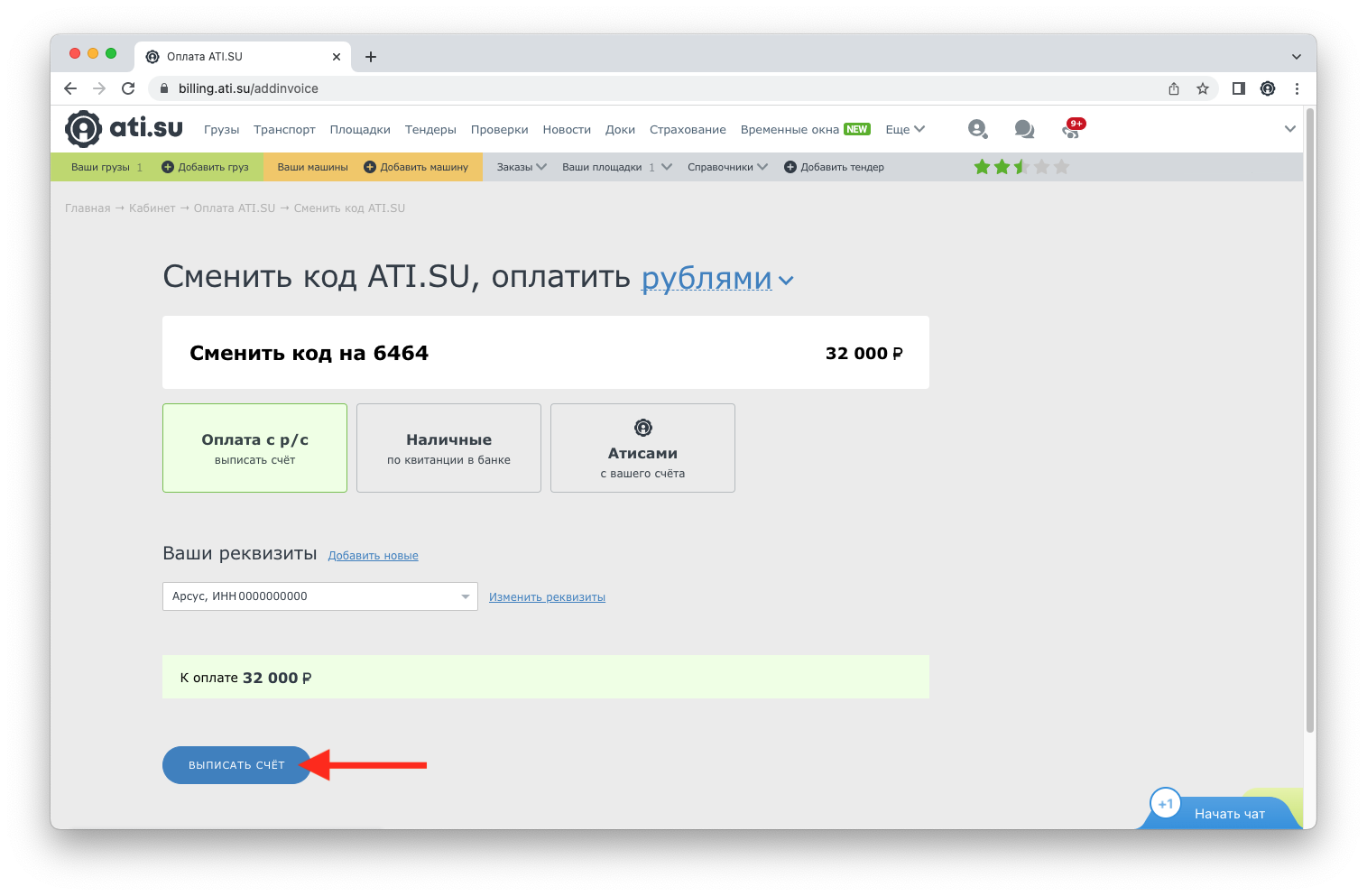Open the Chrome three-dot menu

1296,88
